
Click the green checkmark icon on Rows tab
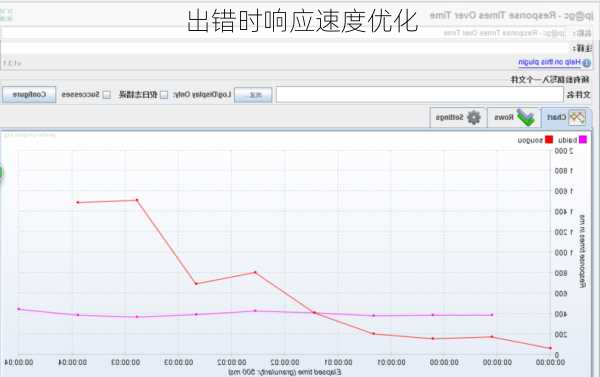click(526, 118)
